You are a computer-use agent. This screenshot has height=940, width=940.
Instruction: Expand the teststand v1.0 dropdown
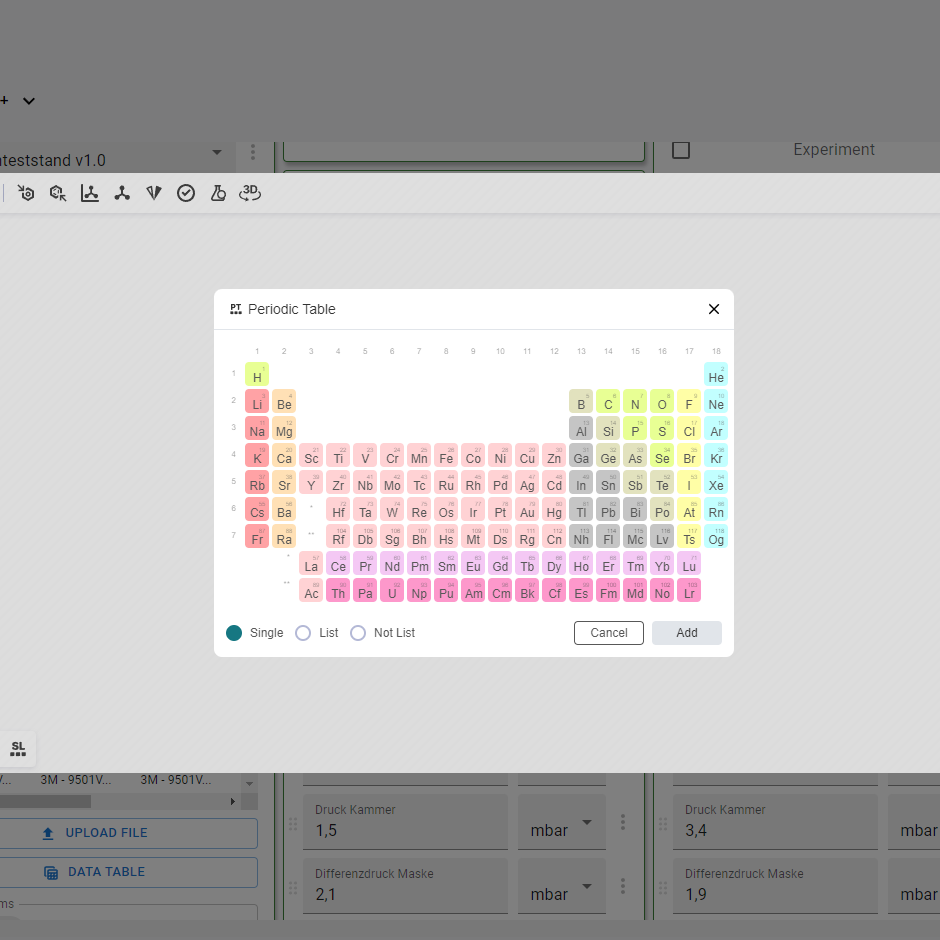point(217,153)
